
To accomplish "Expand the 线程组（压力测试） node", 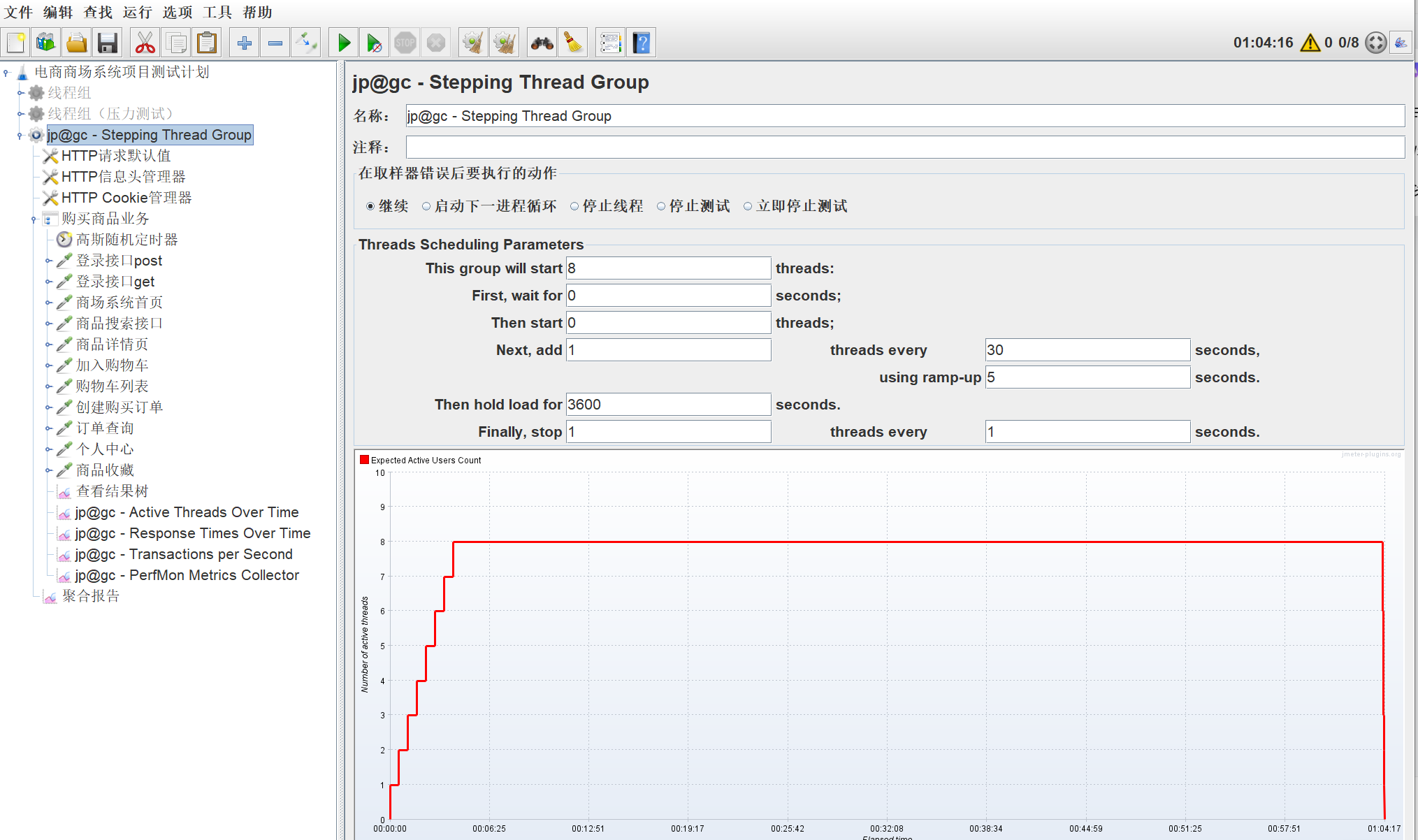I will click(21, 114).
